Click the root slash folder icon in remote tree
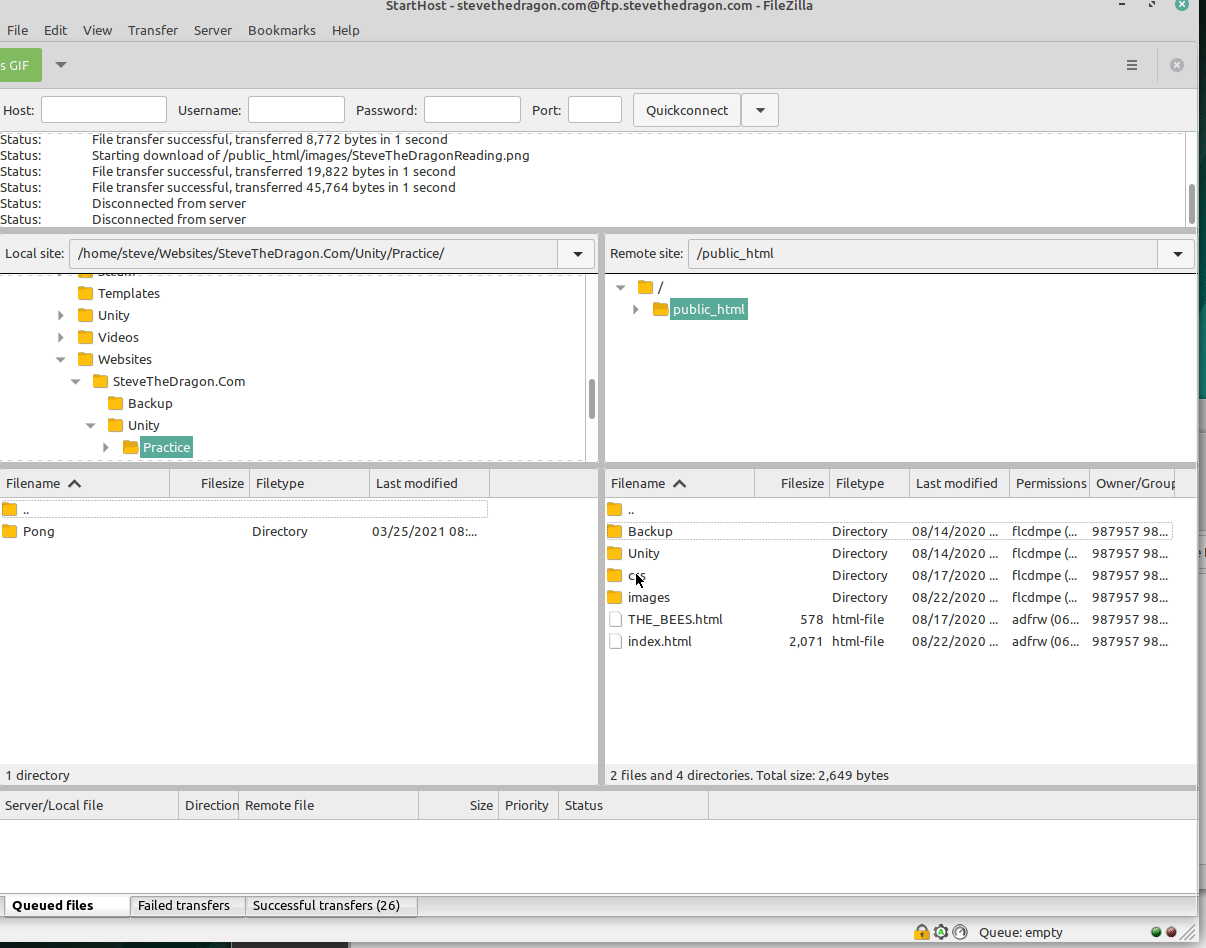 click(x=645, y=287)
